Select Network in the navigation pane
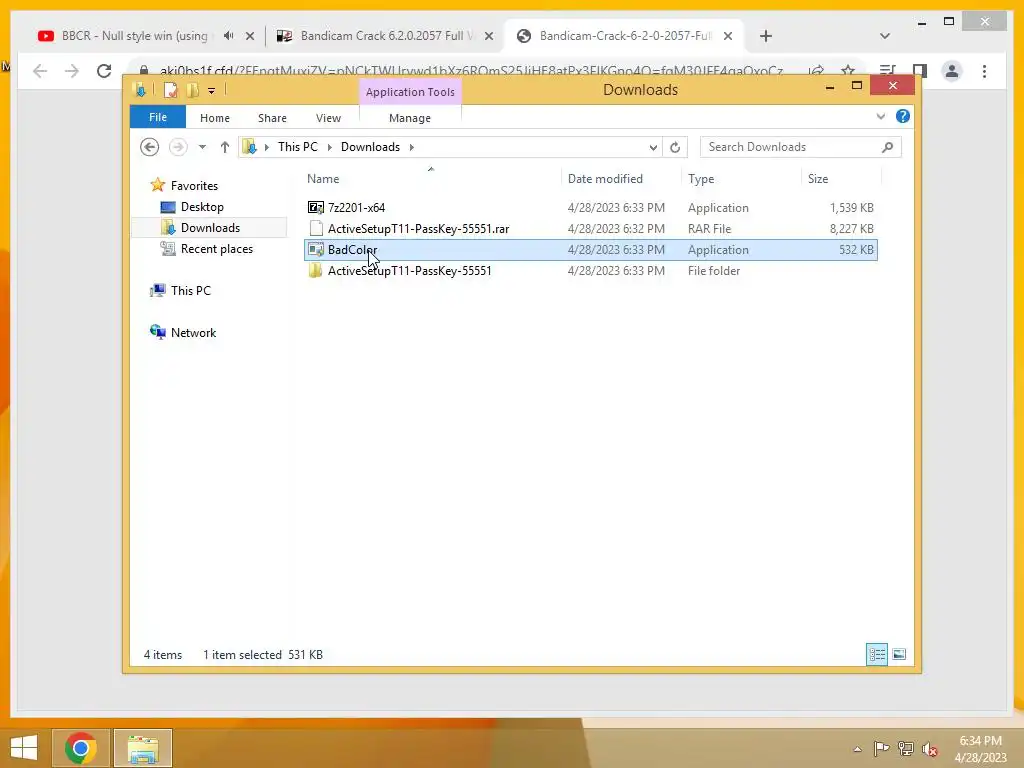Image resolution: width=1024 pixels, height=768 pixels. 193,332
